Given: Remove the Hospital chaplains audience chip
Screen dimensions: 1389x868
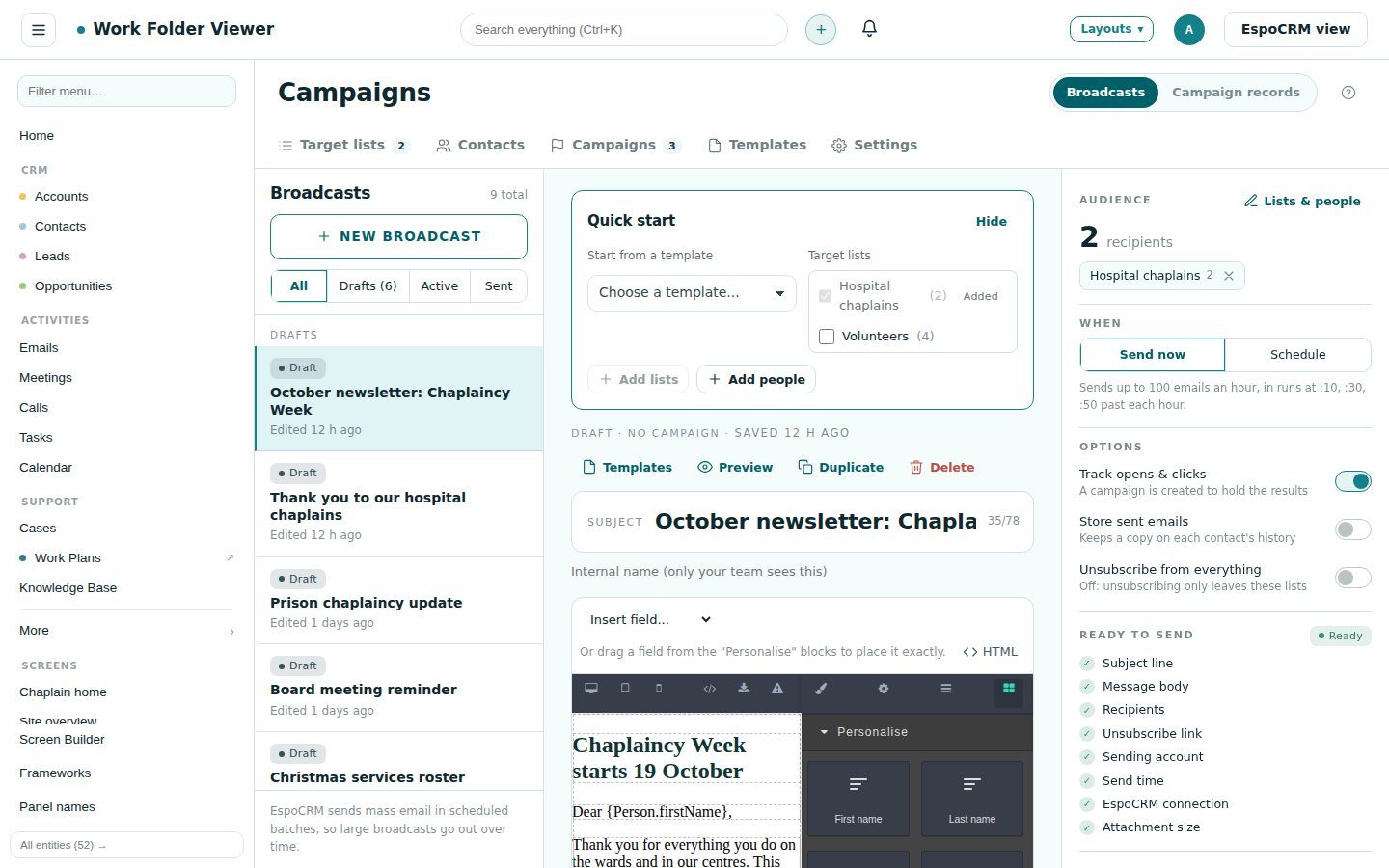Looking at the screenshot, I should 1229,276.
